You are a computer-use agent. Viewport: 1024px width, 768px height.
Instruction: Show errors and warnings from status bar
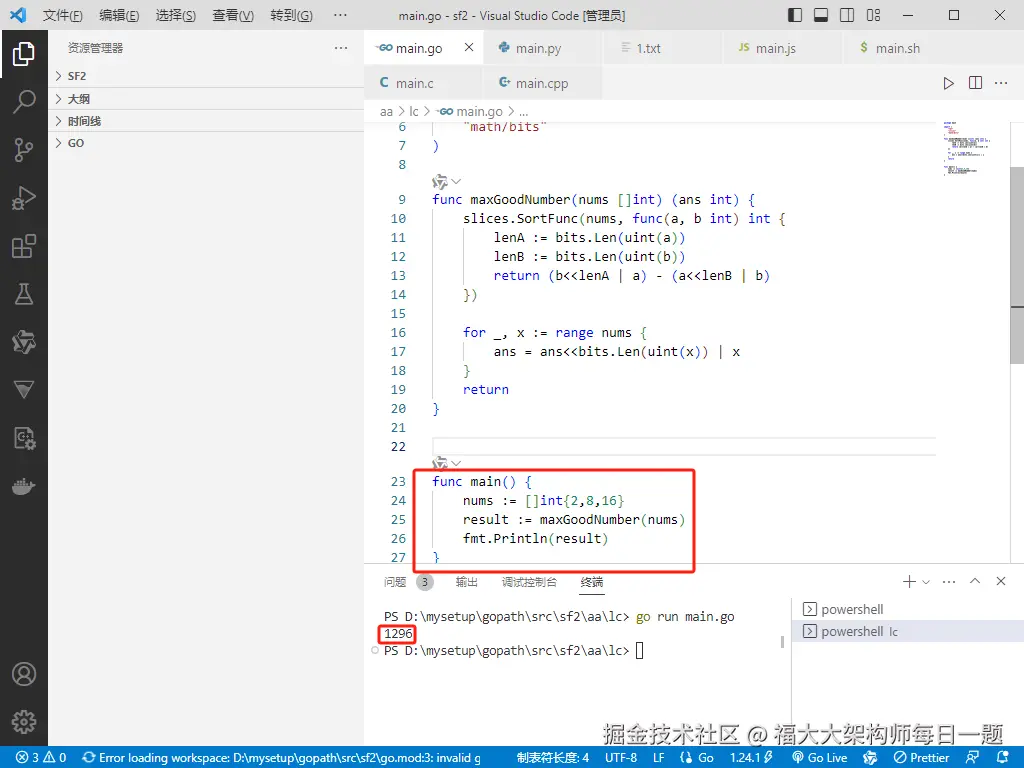[x=40, y=757]
